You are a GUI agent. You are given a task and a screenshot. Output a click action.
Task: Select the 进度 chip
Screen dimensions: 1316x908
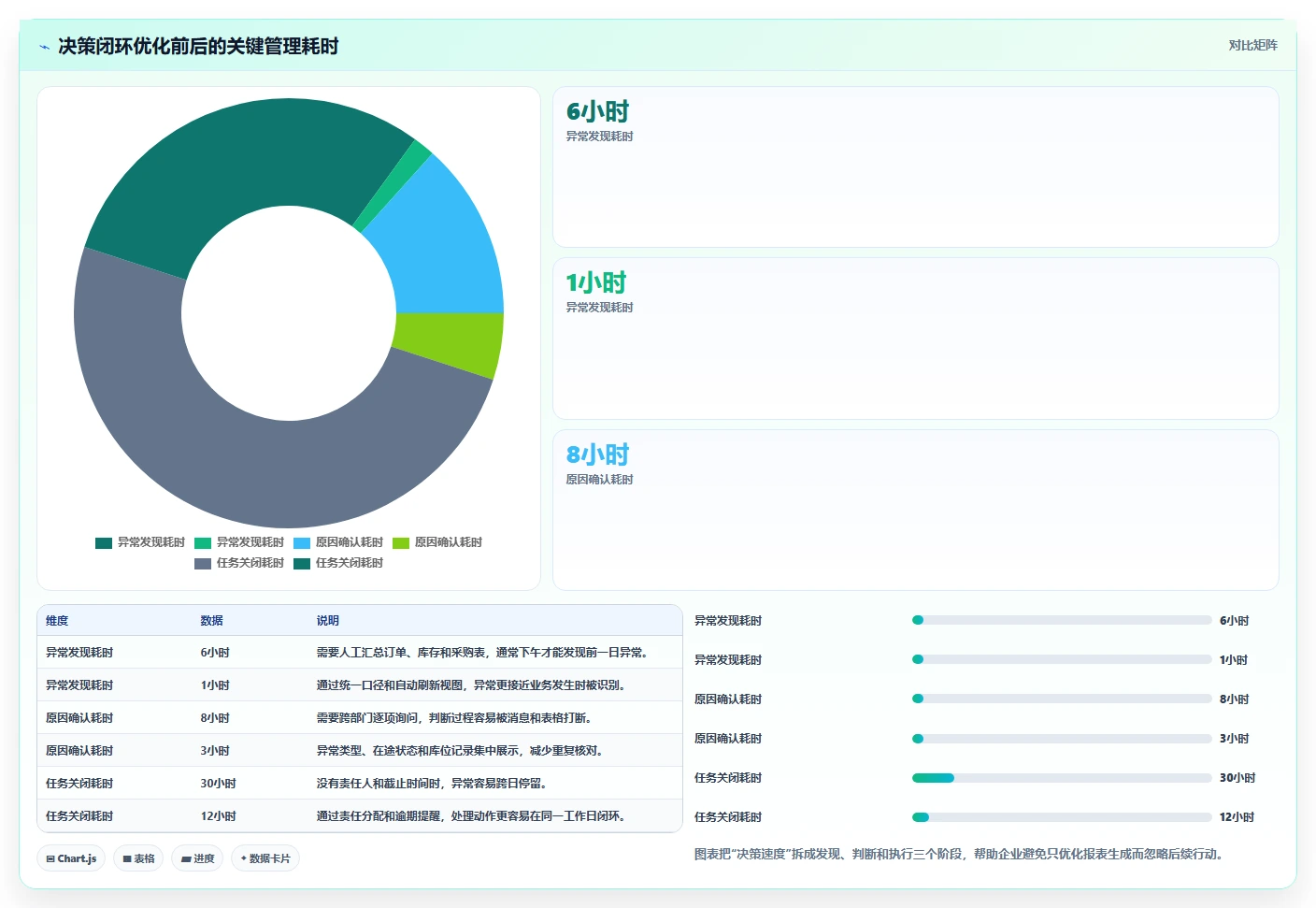click(x=197, y=858)
